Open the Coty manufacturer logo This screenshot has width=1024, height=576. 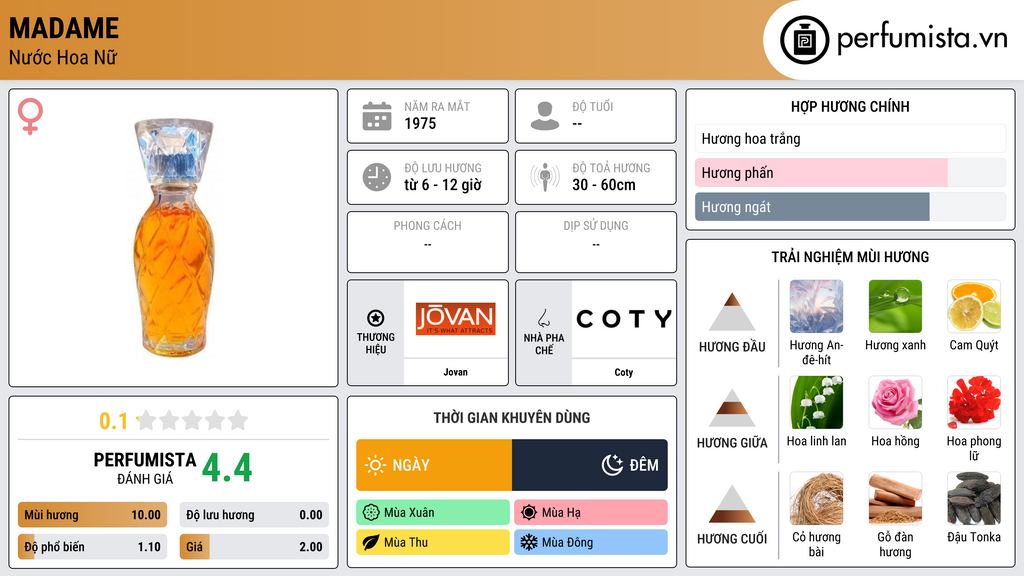(x=624, y=319)
